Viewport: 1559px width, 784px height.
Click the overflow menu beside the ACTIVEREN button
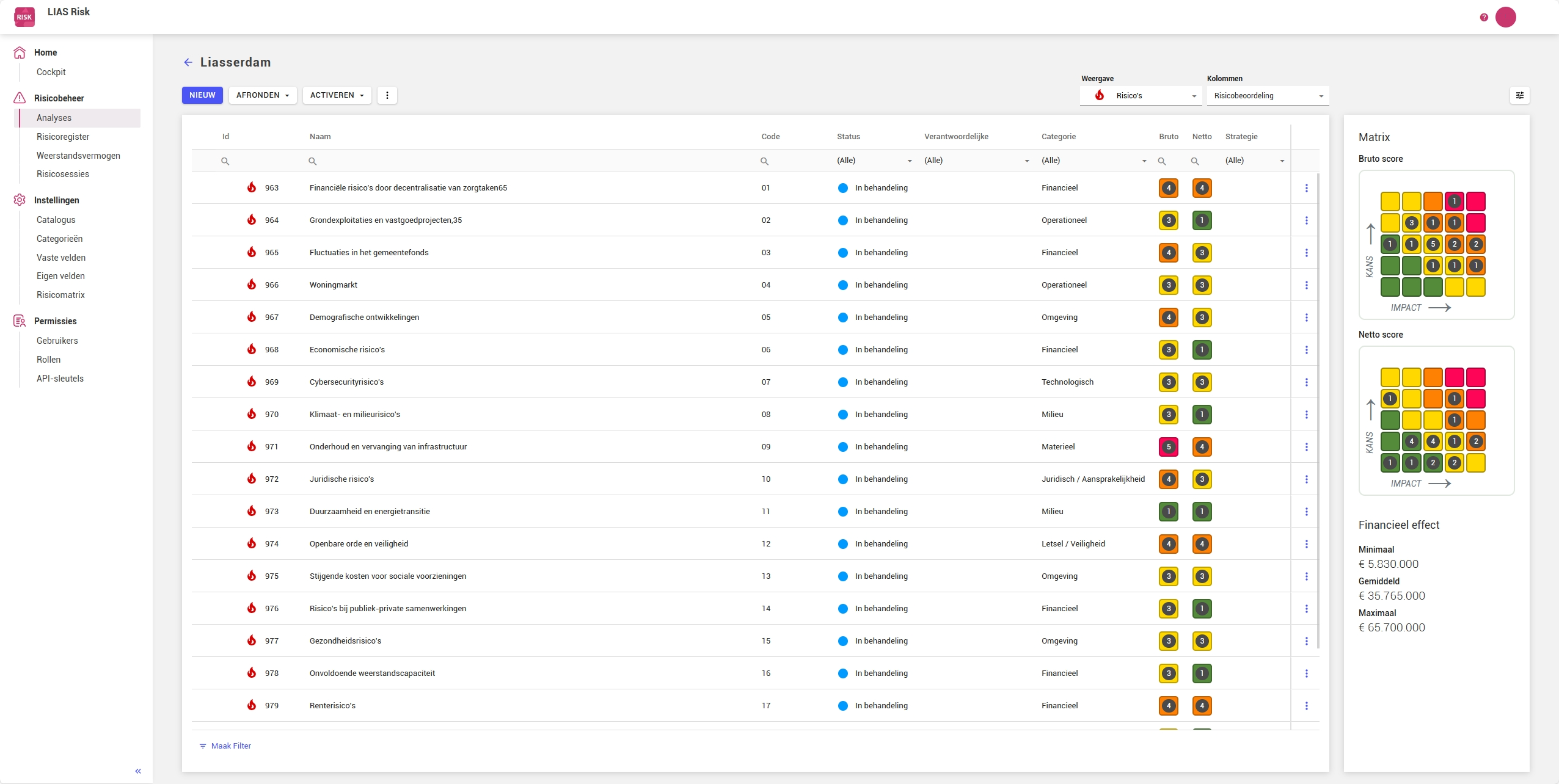point(387,95)
